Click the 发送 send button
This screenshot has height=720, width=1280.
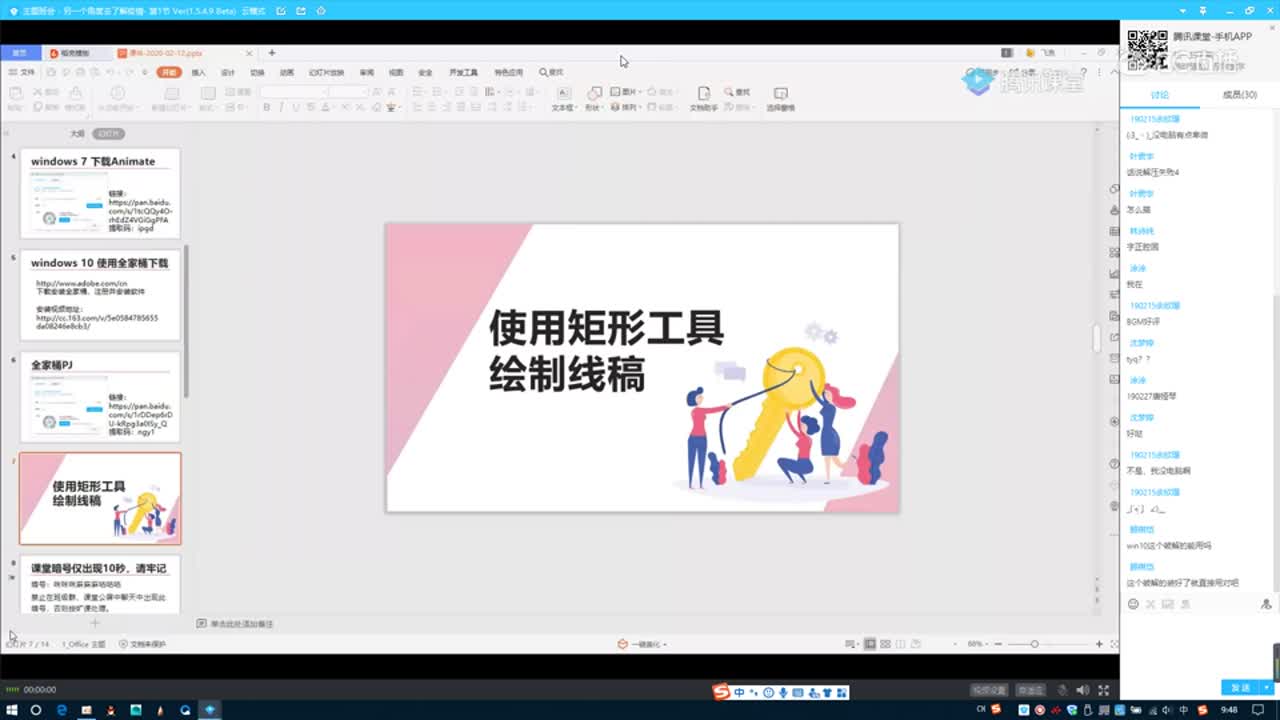point(1241,688)
